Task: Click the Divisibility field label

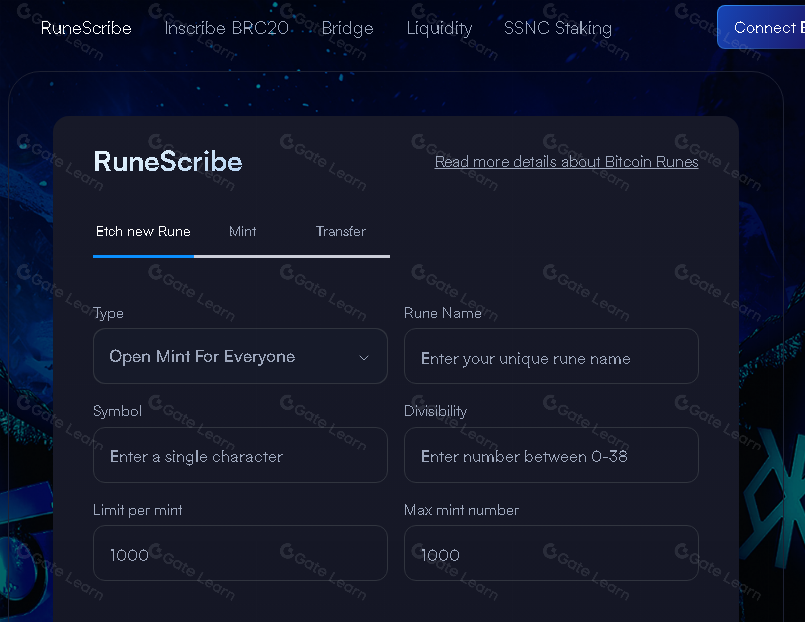Action: 435,411
